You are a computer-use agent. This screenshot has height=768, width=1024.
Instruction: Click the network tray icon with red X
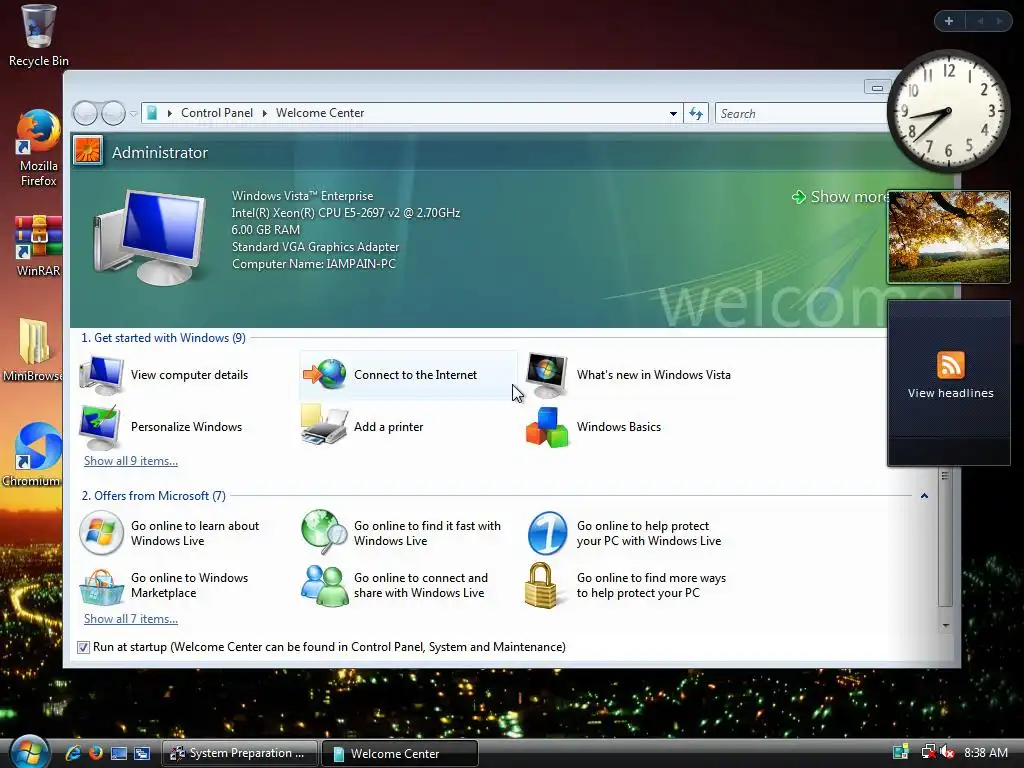[x=928, y=752]
